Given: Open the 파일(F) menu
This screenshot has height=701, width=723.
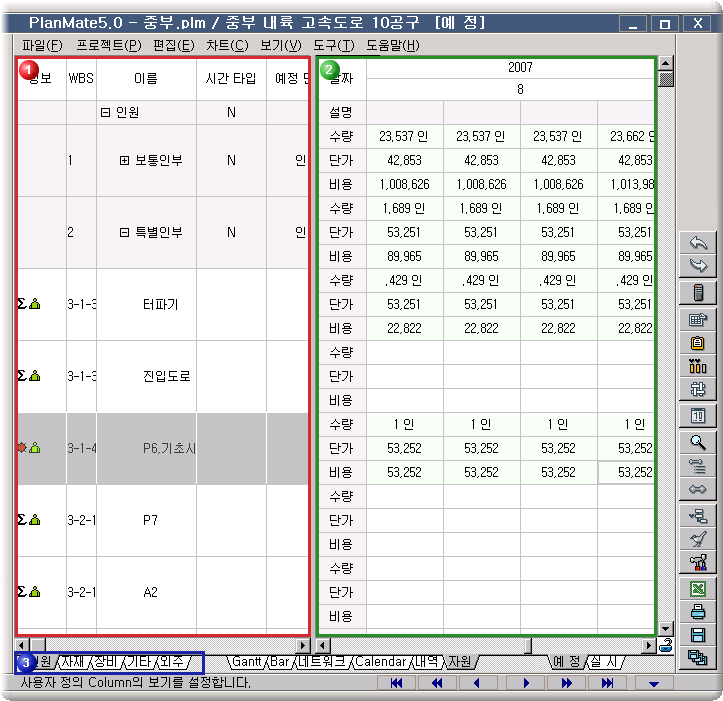Looking at the screenshot, I should [42, 45].
